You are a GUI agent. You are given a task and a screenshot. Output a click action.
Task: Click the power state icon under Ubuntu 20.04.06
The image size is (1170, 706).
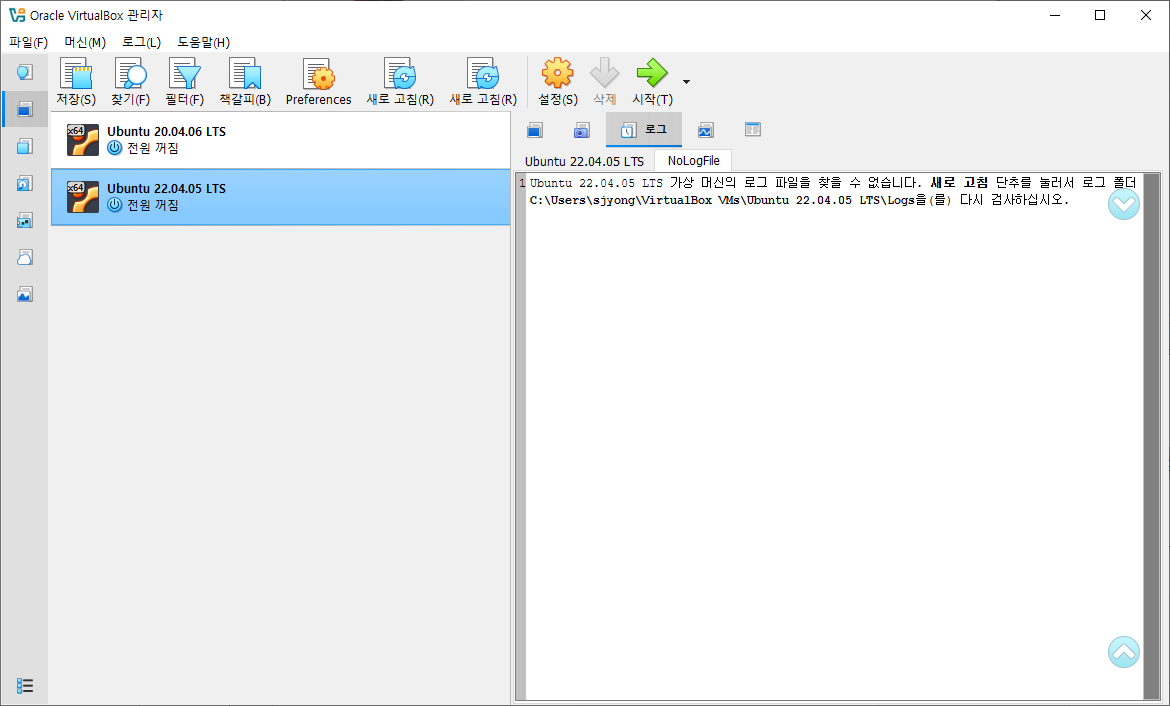114,148
